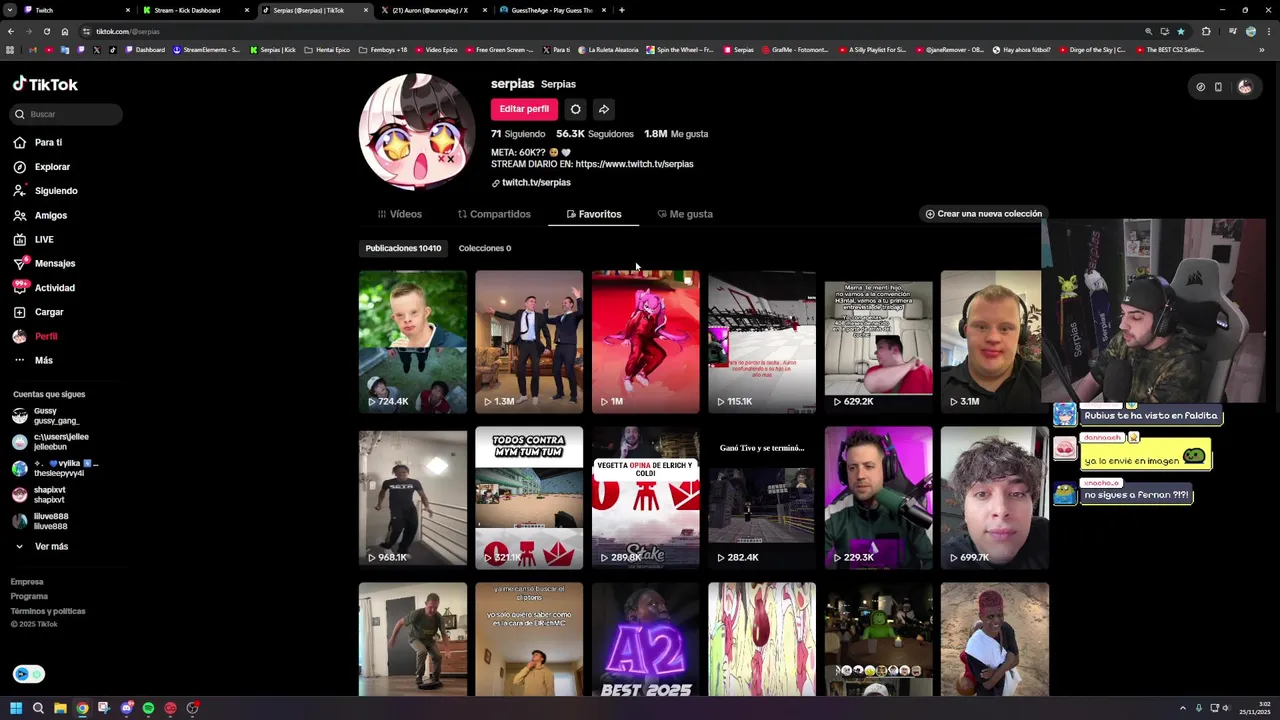Image resolution: width=1280 pixels, height=720 pixels.
Task: Open File Explorer from the taskbar
Action: coord(60,708)
